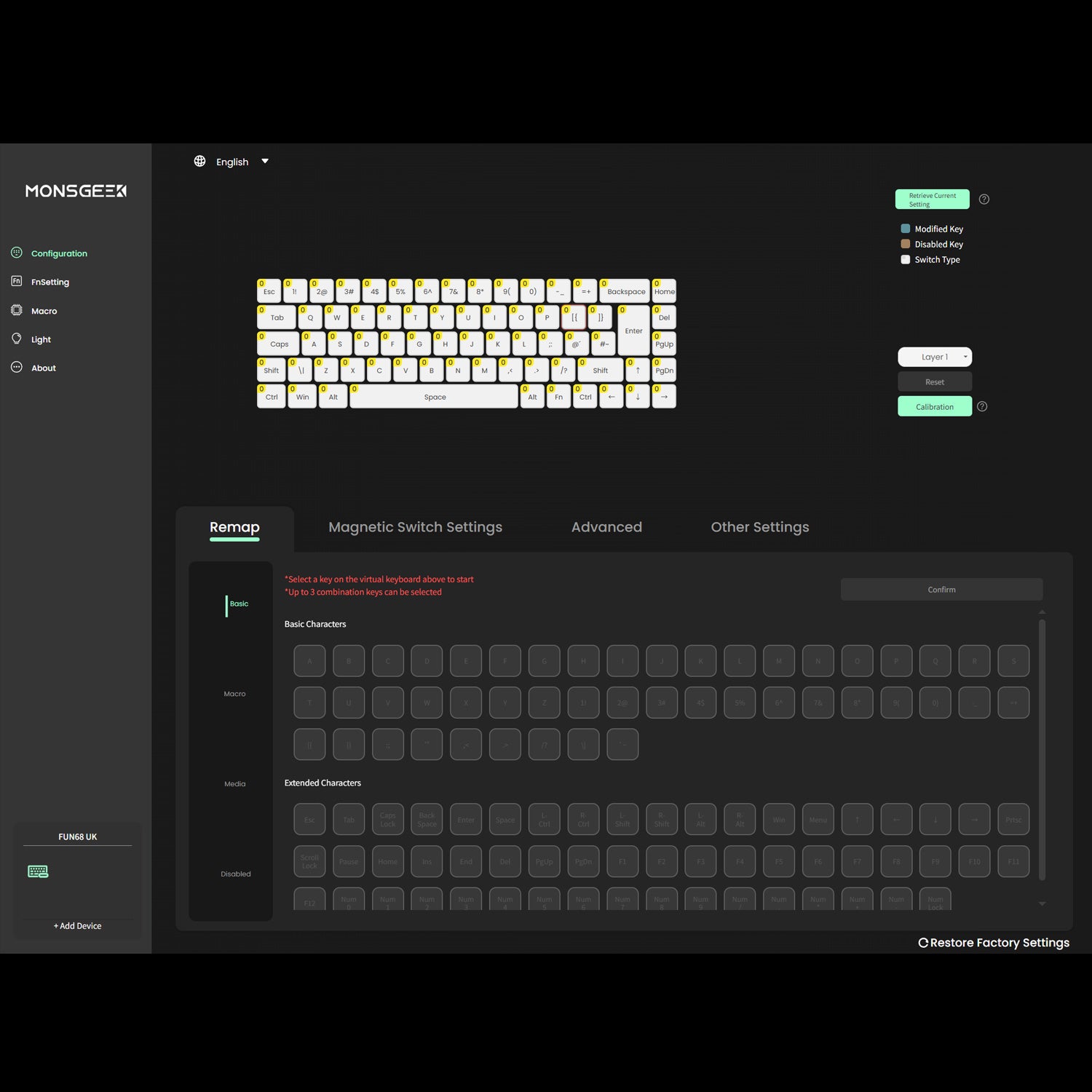Open FnSetting via the Fn icon
Screen dimensions: 1092x1092
point(16,281)
